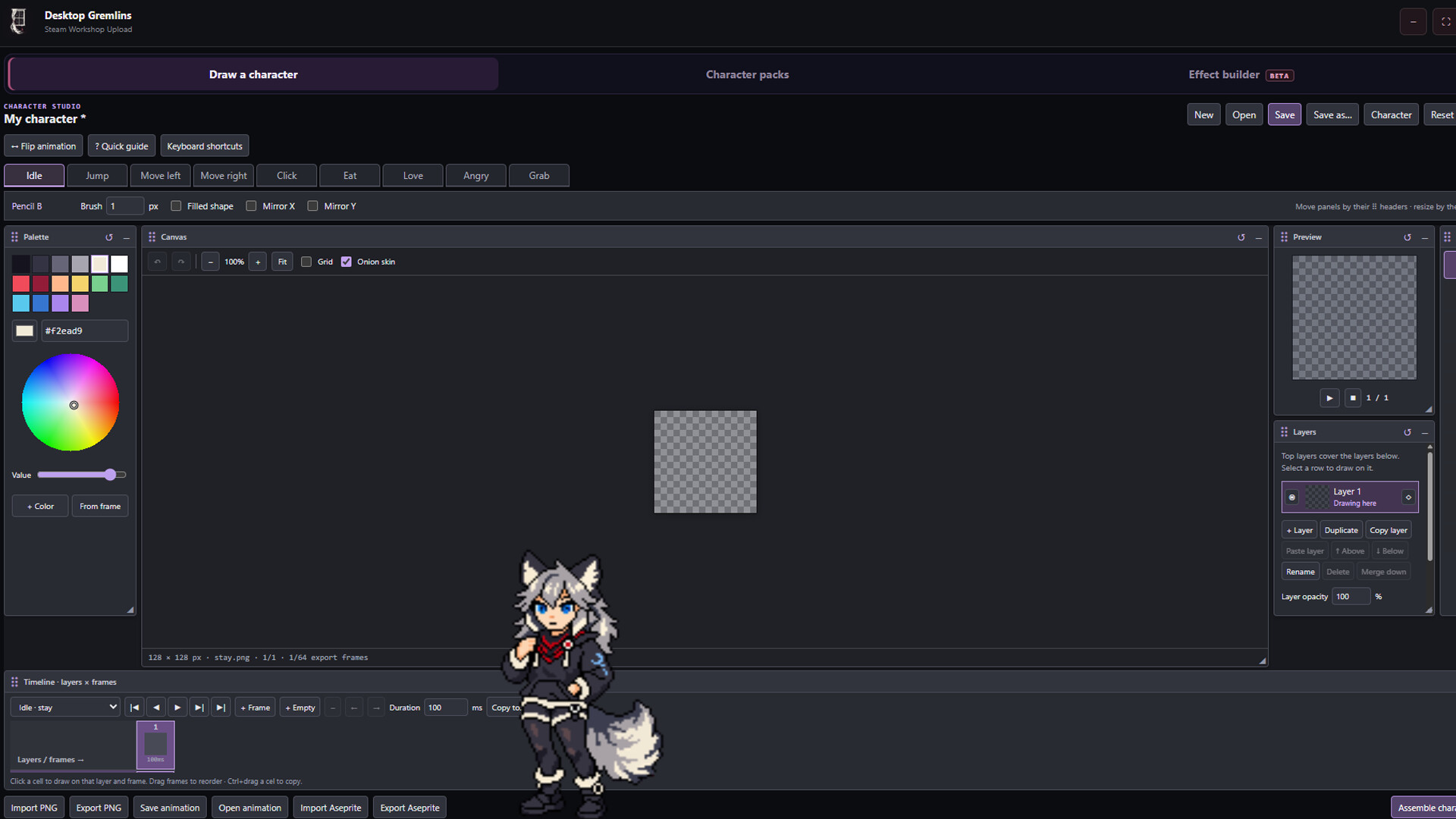Collapse the Canvas panel

[1259, 237]
